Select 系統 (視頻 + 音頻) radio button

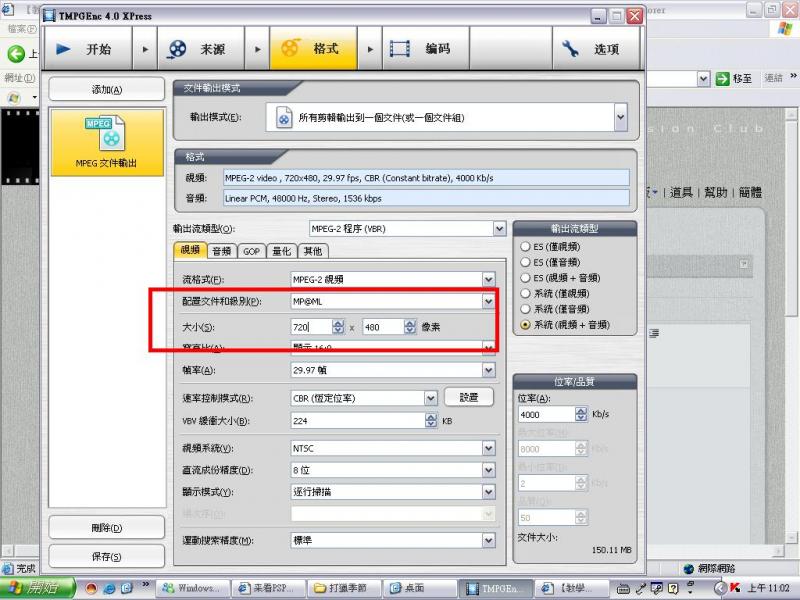[x=525, y=324]
